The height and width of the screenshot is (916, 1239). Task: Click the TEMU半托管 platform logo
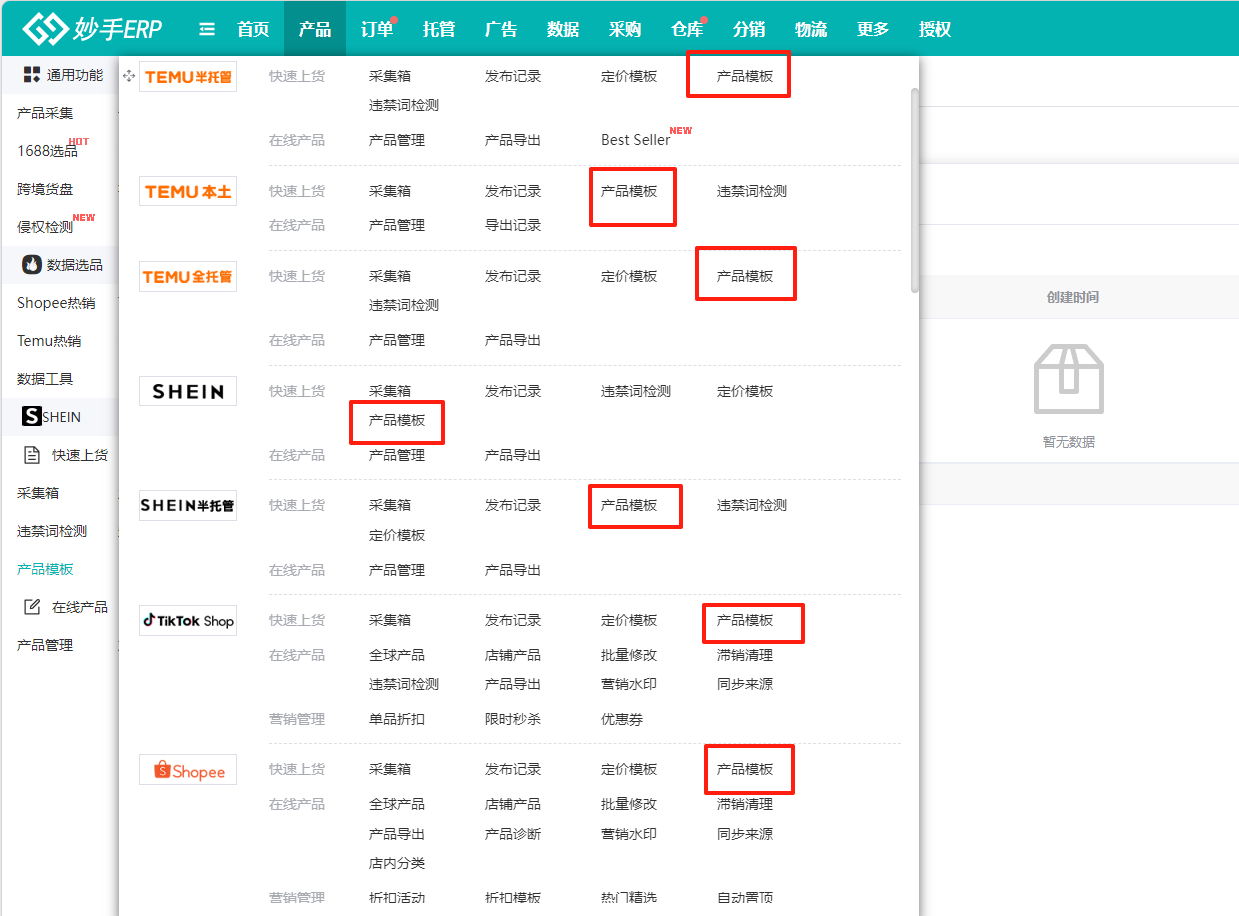click(188, 77)
